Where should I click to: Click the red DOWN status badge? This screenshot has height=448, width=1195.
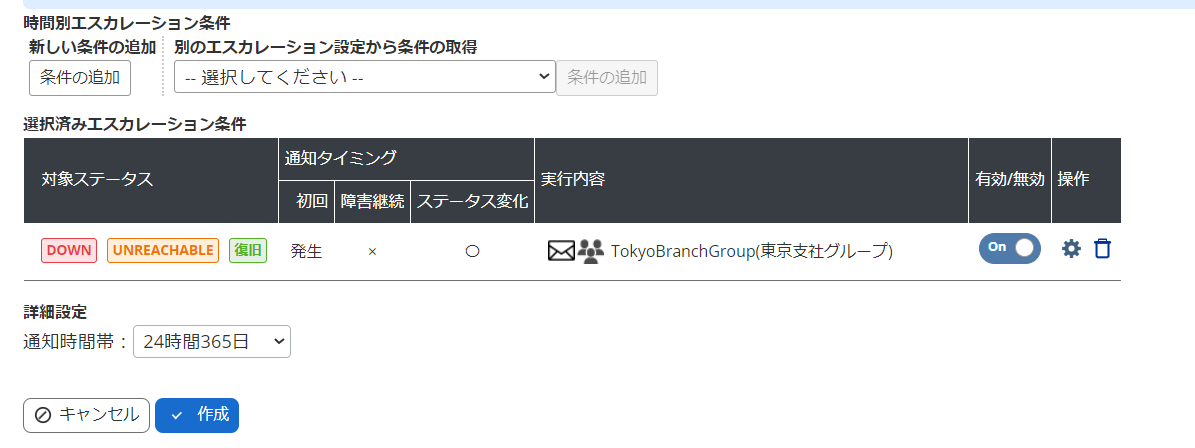pyautogui.click(x=68, y=251)
